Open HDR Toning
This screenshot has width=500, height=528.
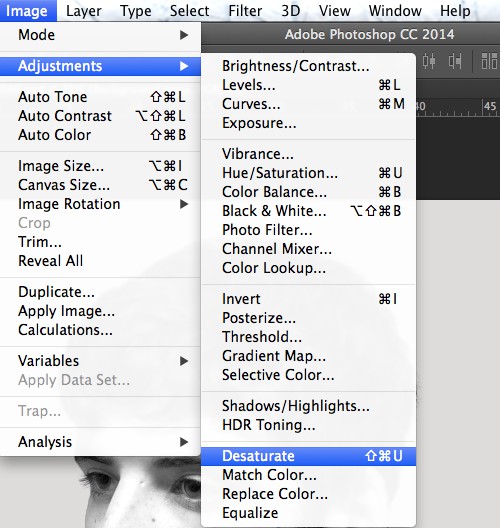point(308,425)
